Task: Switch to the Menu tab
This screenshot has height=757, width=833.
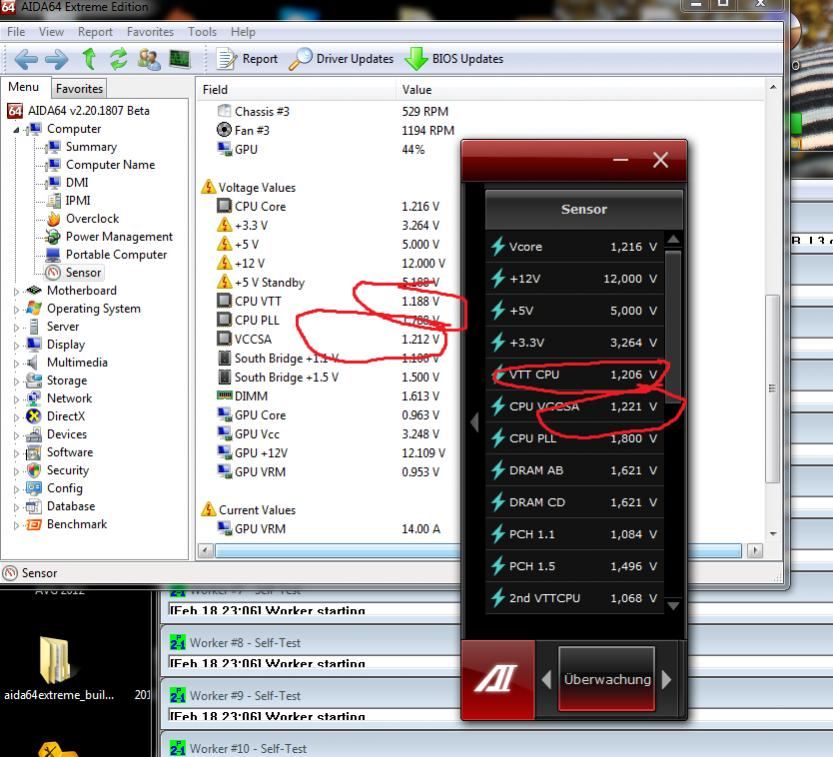Action: tap(23, 87)
